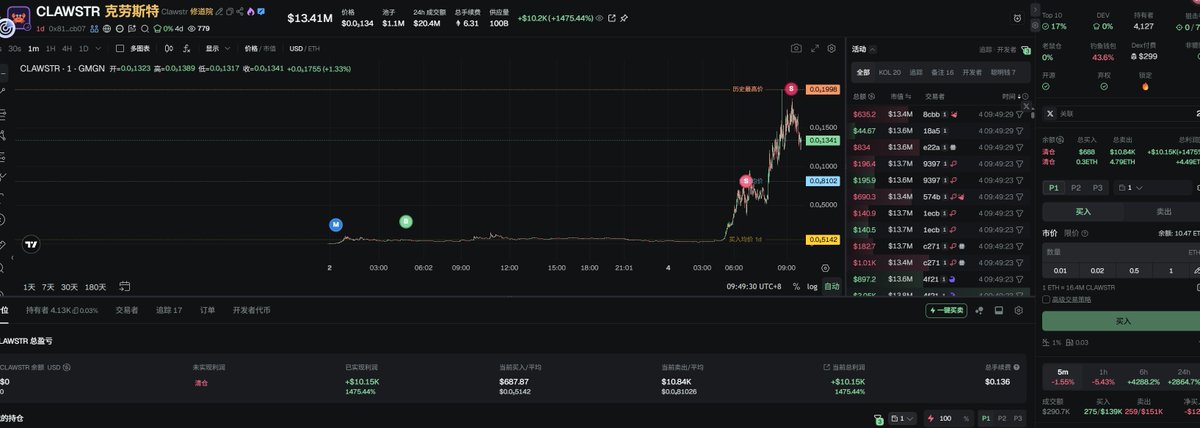The width and height of the screenshot is (1200, 428).
Task: Hide the profit amount with the eye icon
Action: click(x=598, y=18)
